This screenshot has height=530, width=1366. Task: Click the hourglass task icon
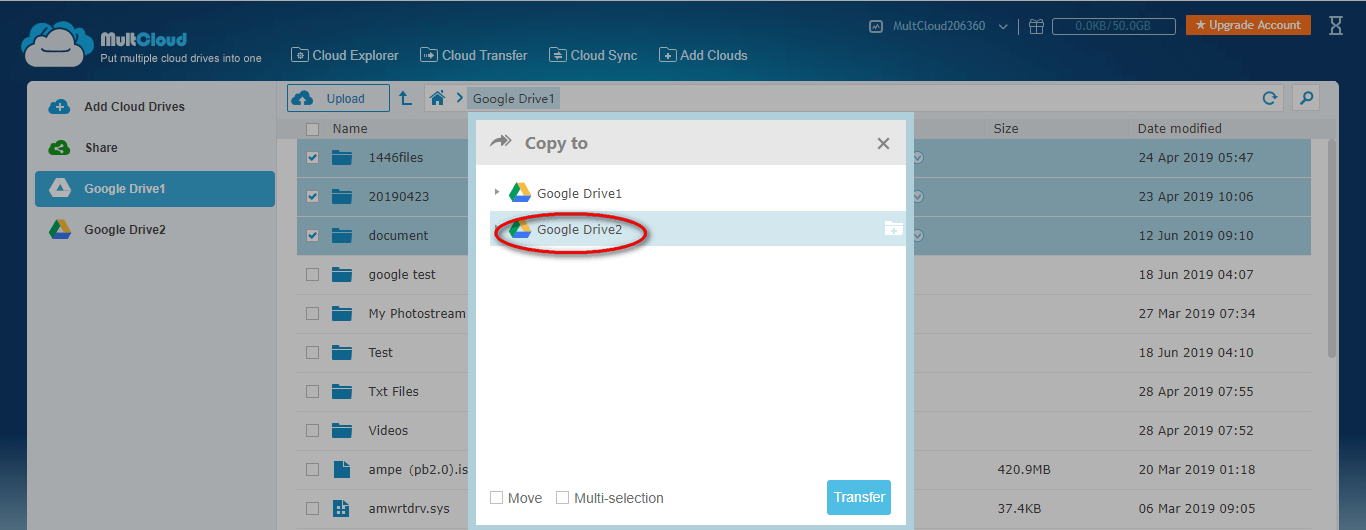tap(1336, 26)
